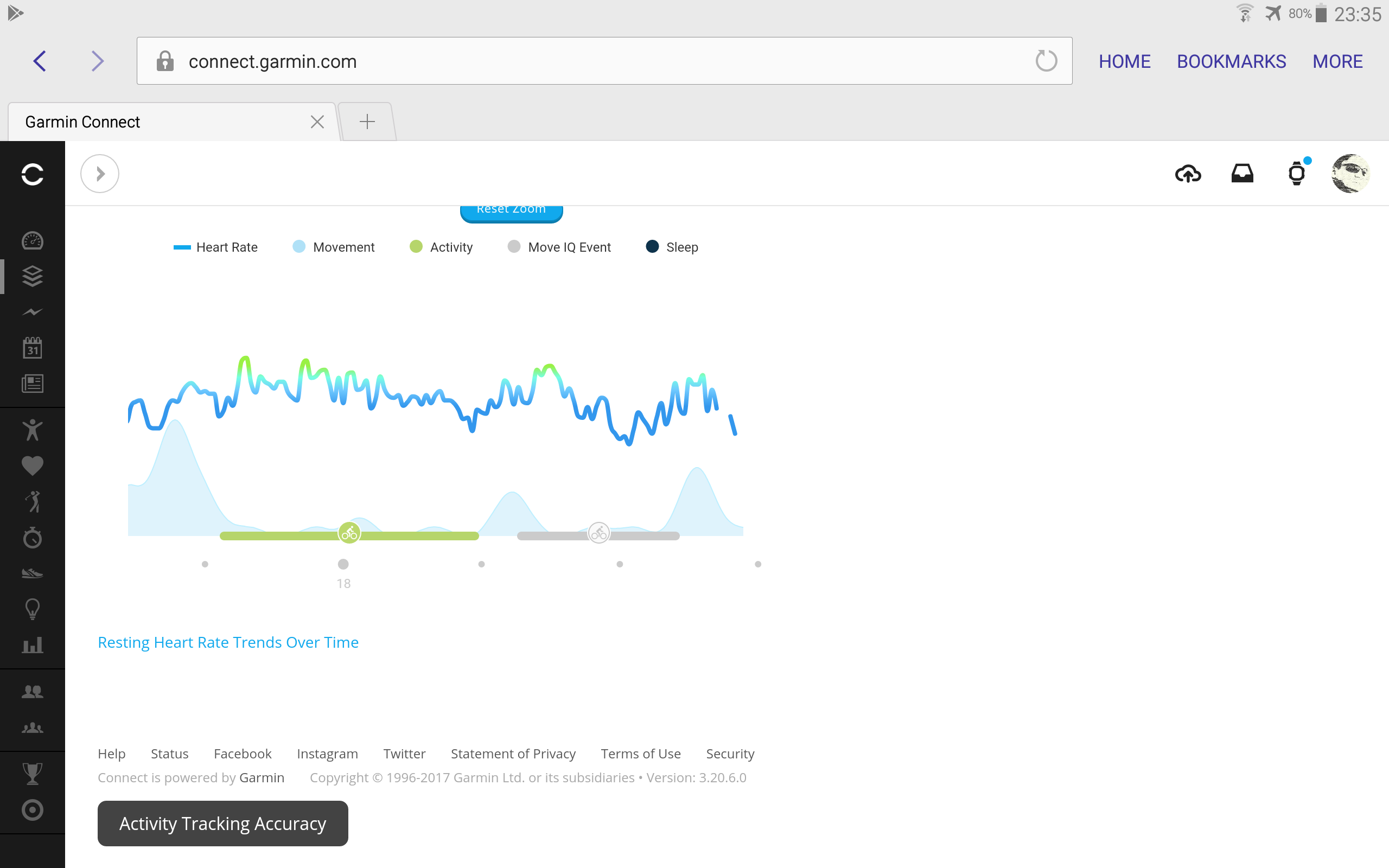Open the golf player sidebar icon

click(32, 501)
